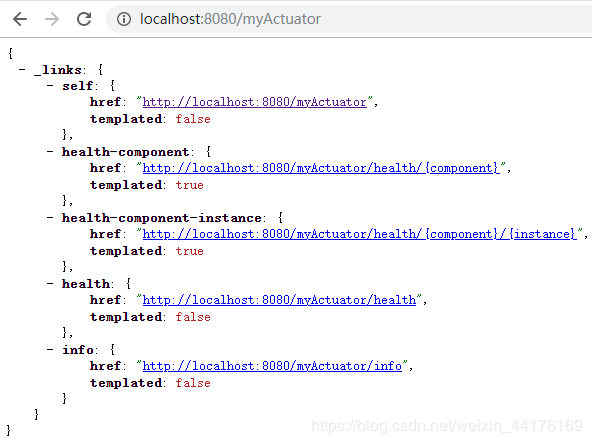Image resolution: width=592 pixels, height=444 pixels.
Task: View site information via the info icon
Action: [x=124, y=19]
